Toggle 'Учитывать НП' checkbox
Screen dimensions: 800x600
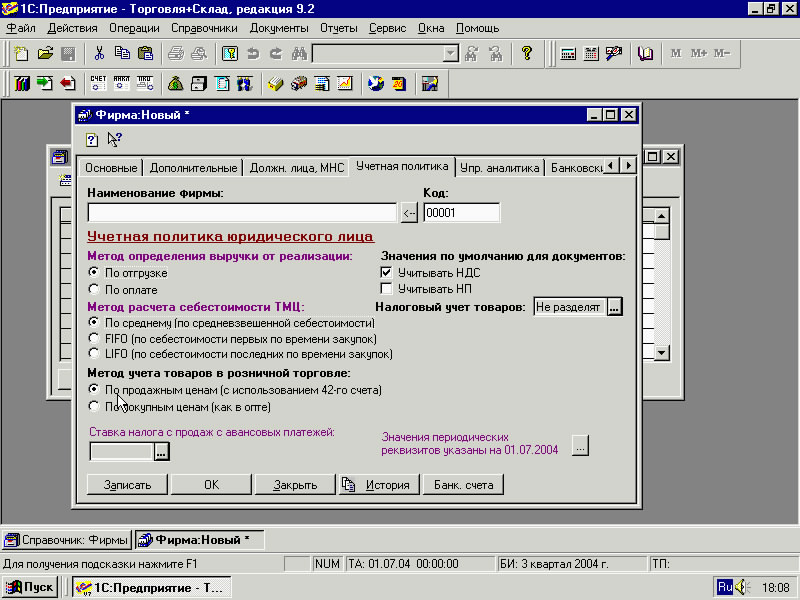coord(386,289)
